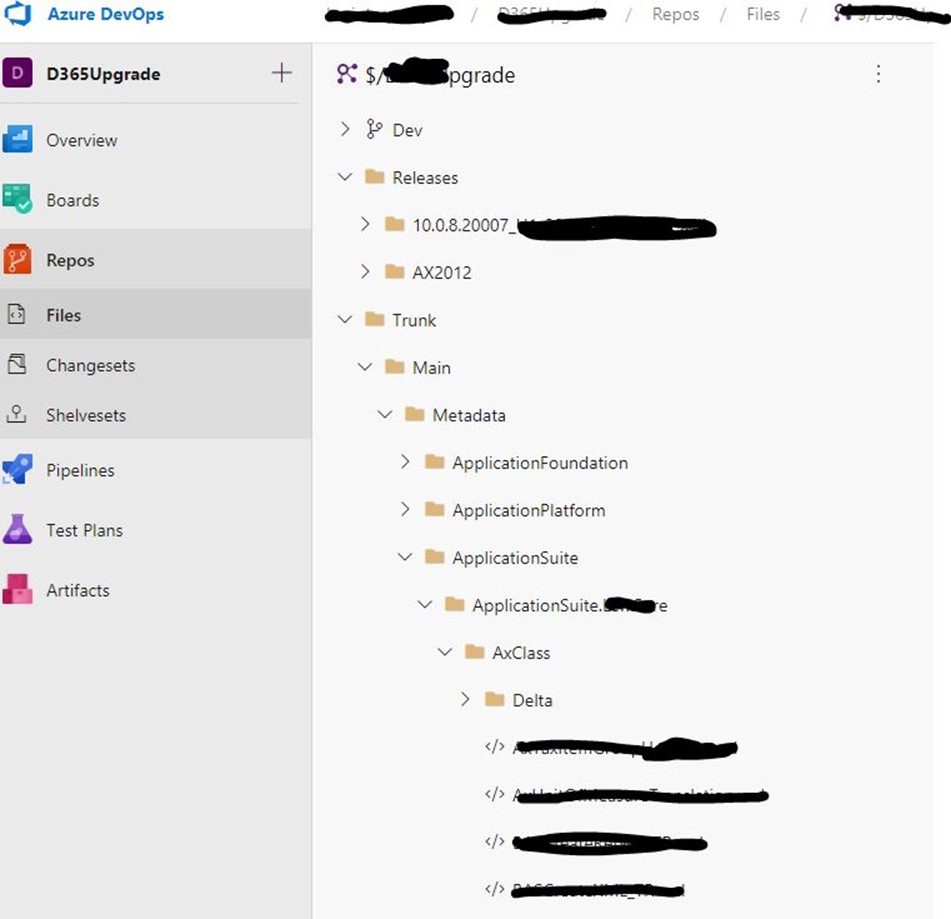Click the Metadata folder icon

(x=414, y=414)
